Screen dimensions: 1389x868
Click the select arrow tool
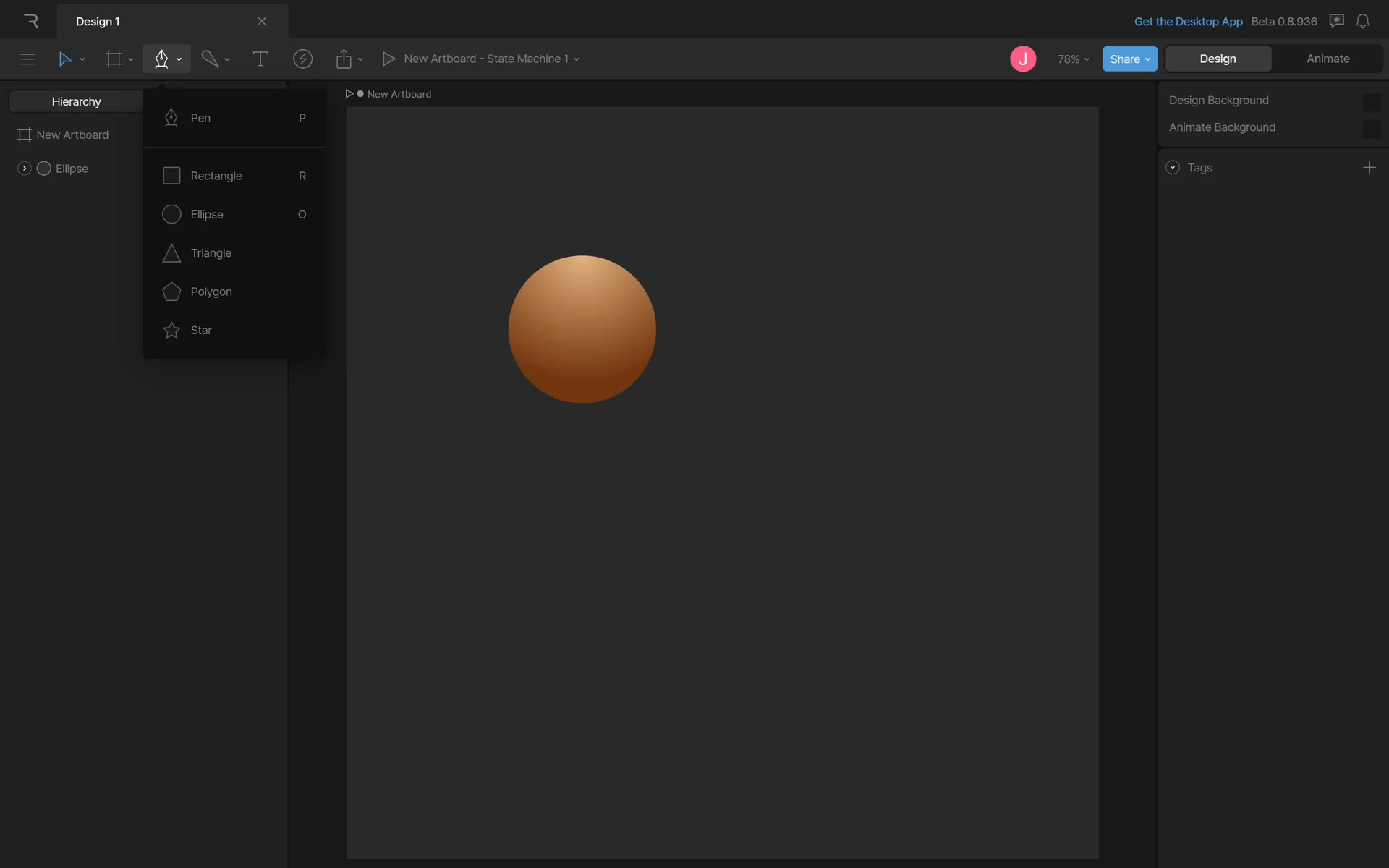(x=65, y=59)
